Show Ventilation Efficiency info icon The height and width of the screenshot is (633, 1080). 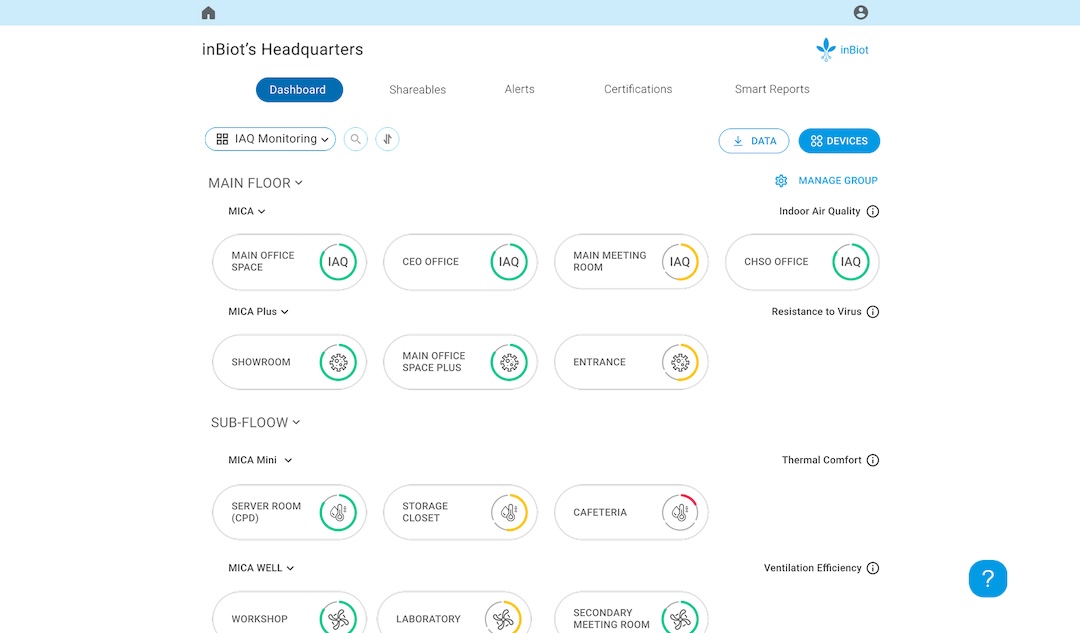[x=873, y=568]
